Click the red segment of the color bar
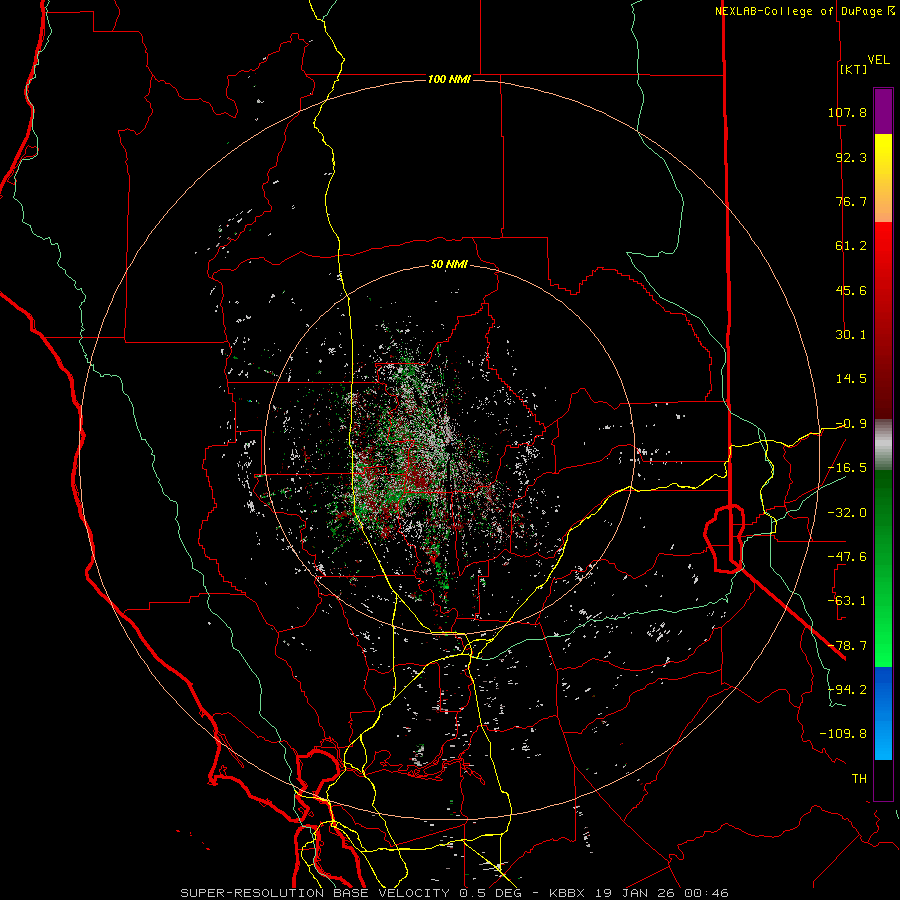This screenshot has width=900, height=900. coord(883,320)
